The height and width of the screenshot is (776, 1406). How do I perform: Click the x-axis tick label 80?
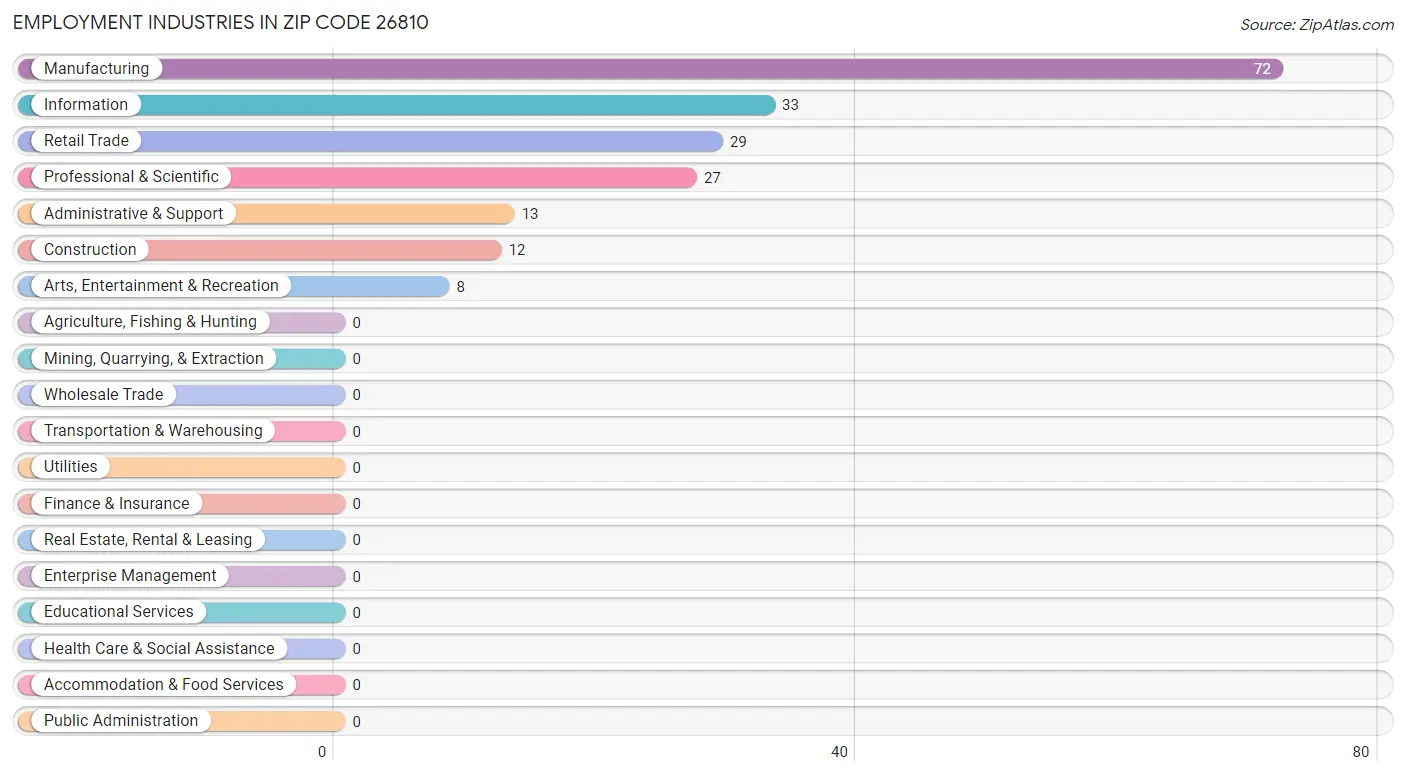tap(1360, 752)
